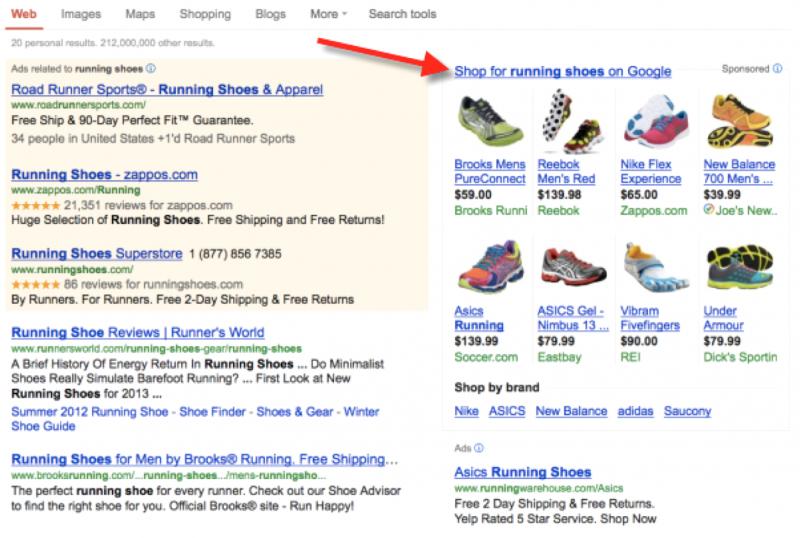Select the New Balance 700 shoe image
Viewport: 800px width, 538px height.
(740, 120)
